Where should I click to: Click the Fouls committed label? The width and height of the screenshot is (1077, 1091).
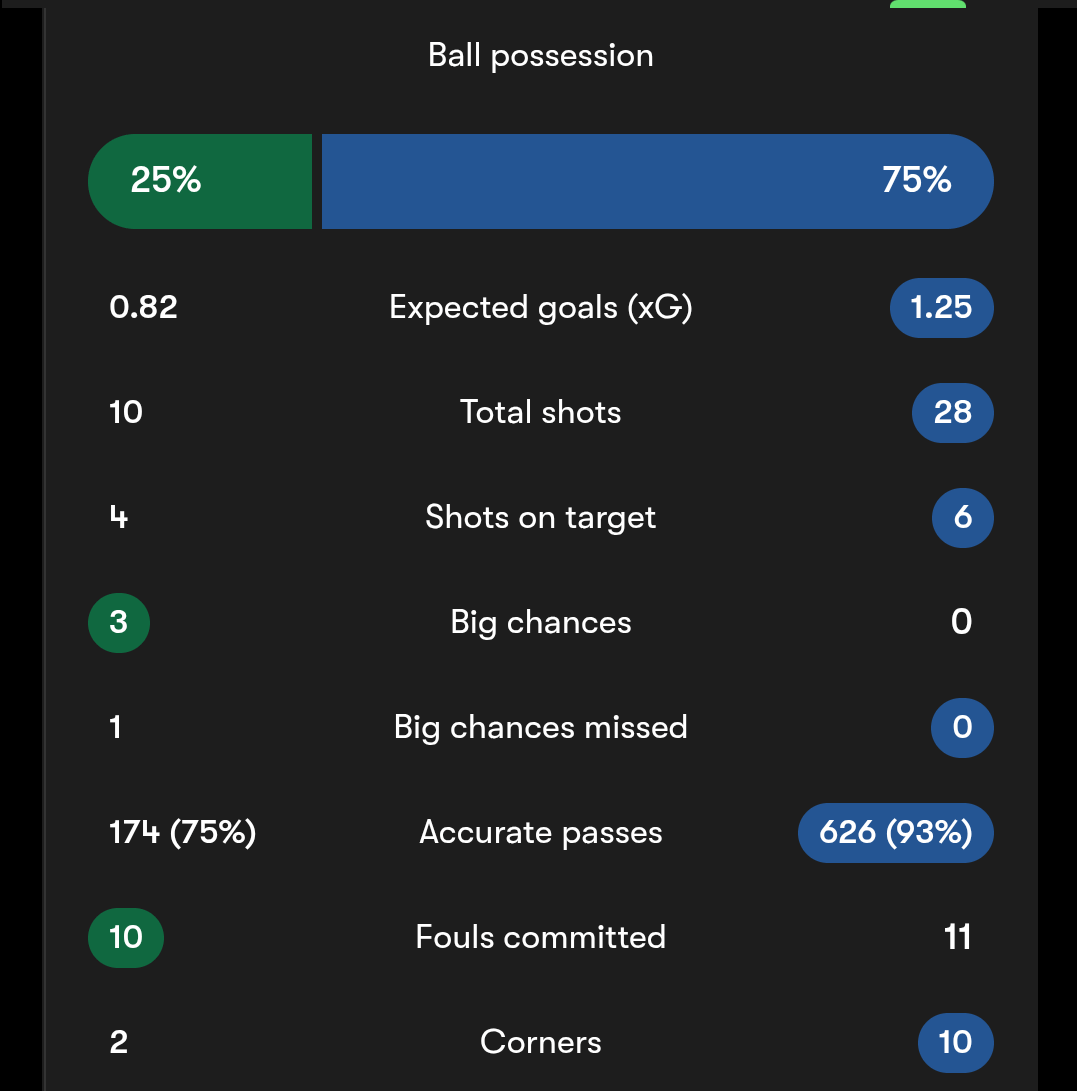coord(540,937)
